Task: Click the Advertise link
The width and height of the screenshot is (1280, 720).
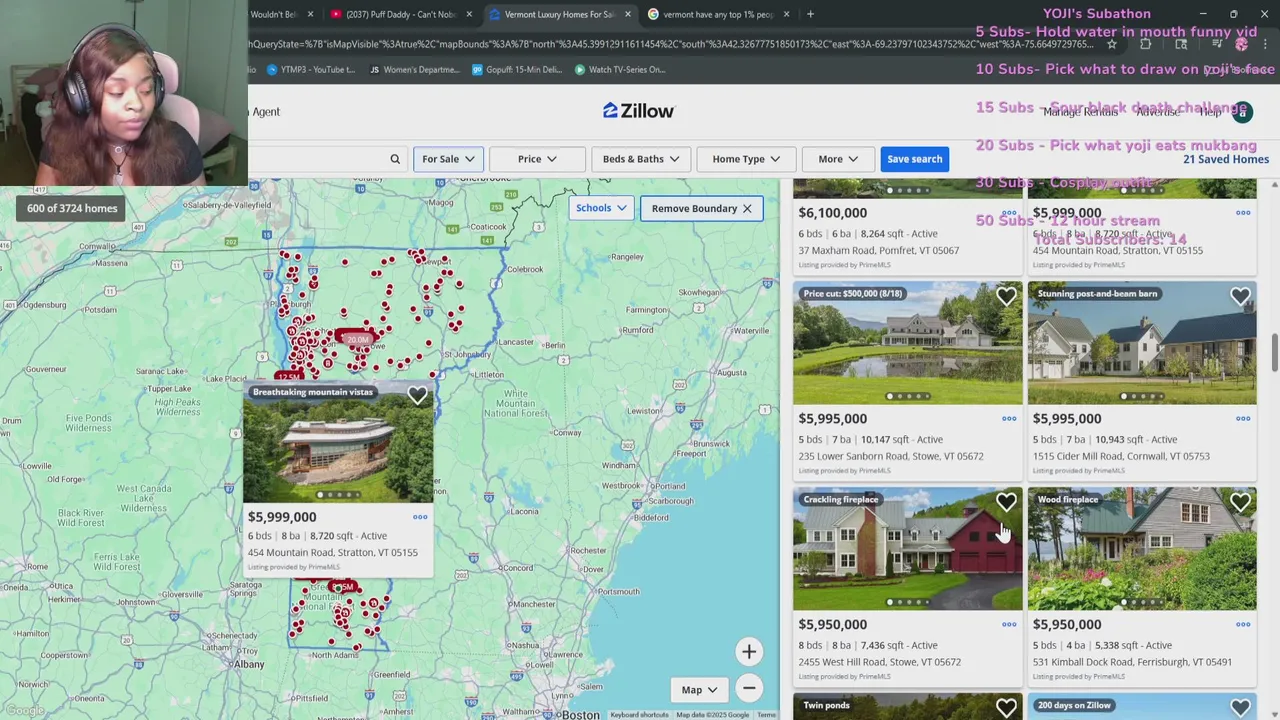Action: coord(1157,112)
